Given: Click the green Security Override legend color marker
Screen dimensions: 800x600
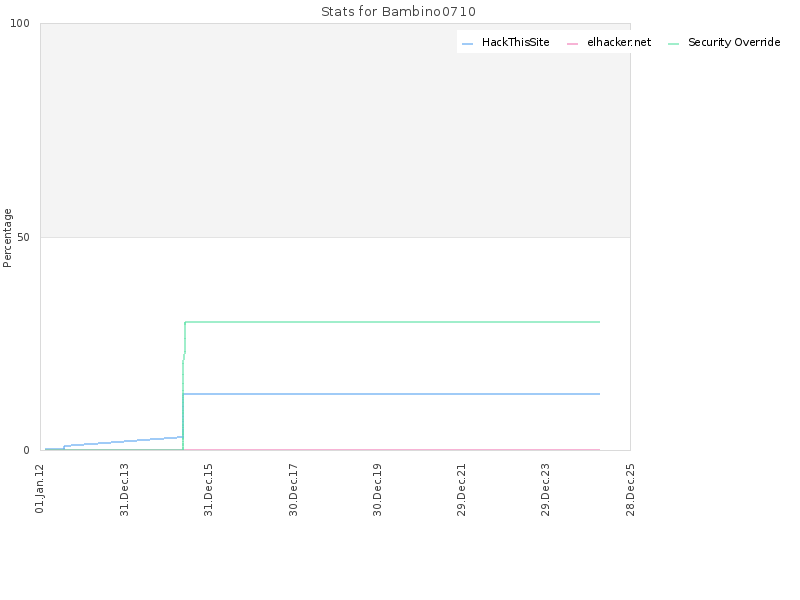Looking at the screenshot, I should click(x=673, y=44).
